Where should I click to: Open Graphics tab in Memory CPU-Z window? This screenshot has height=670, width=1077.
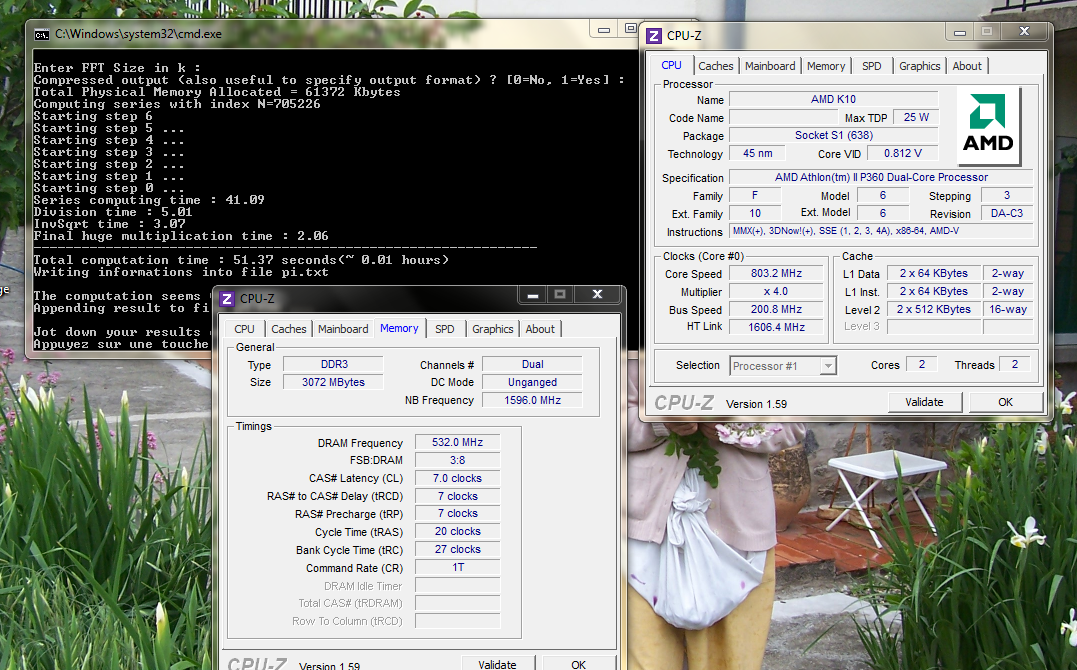click(x=492, y=329)
